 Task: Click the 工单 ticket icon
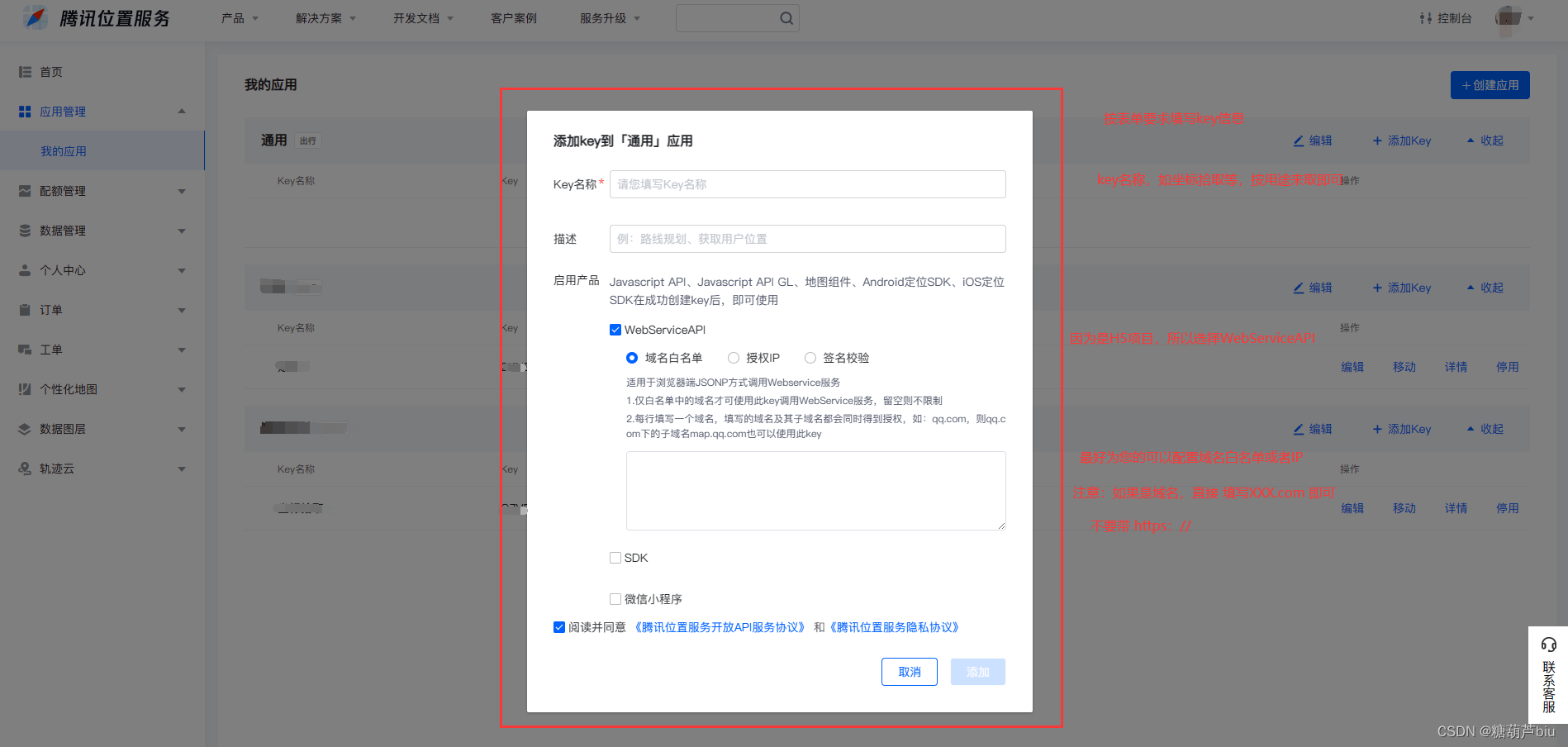click(25, 350)
